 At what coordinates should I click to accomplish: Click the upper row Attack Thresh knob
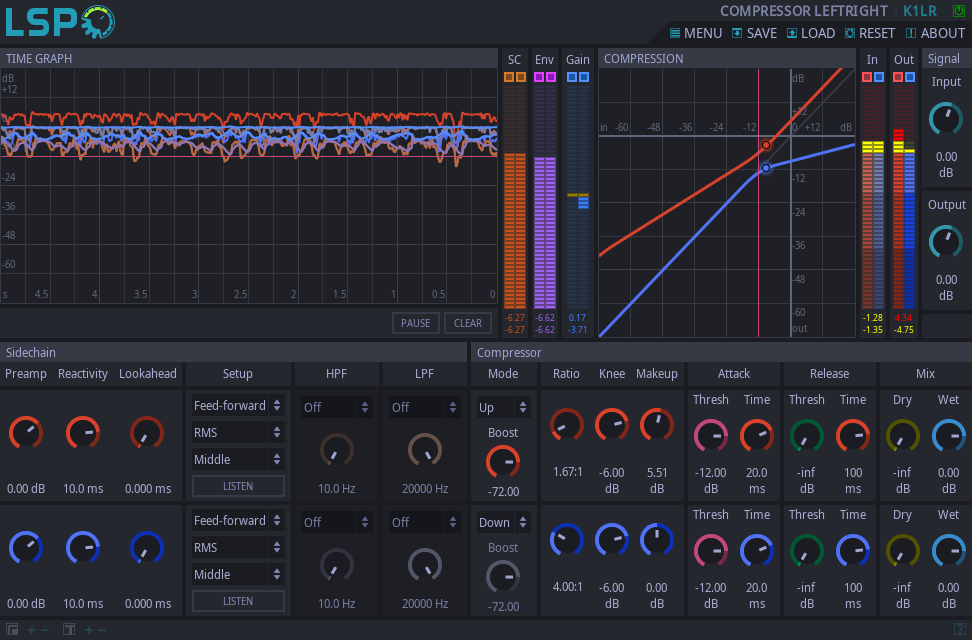711,435
